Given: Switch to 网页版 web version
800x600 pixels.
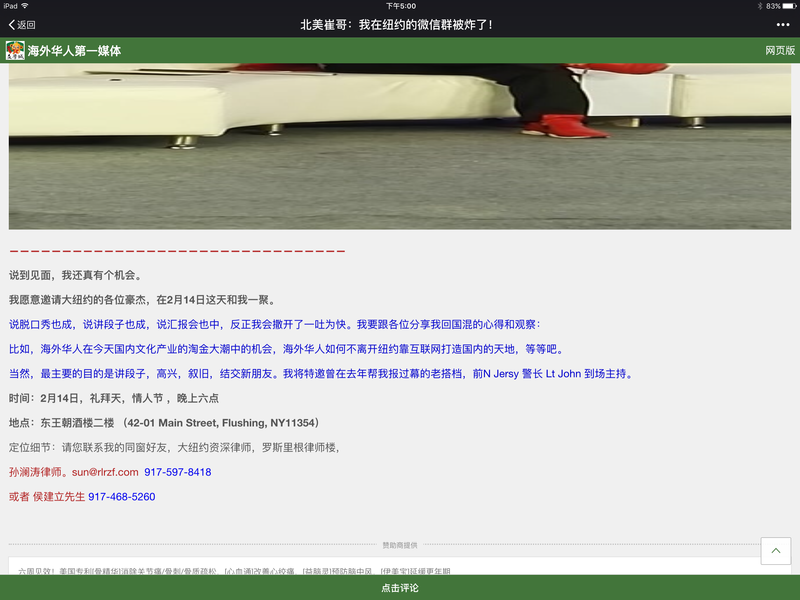Looking at the screenshot, I should [x=779, y=50].
